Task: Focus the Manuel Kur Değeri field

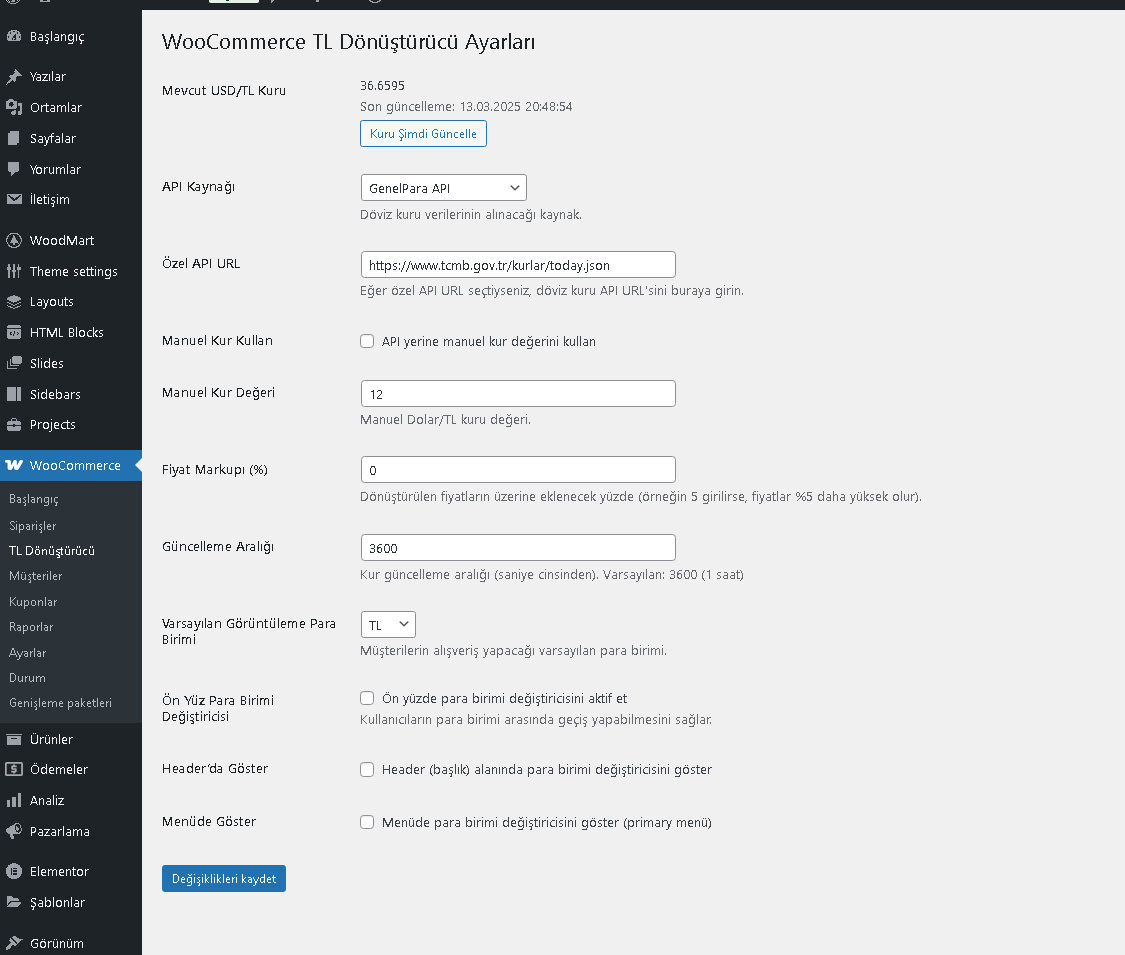Action: [518, 394]
